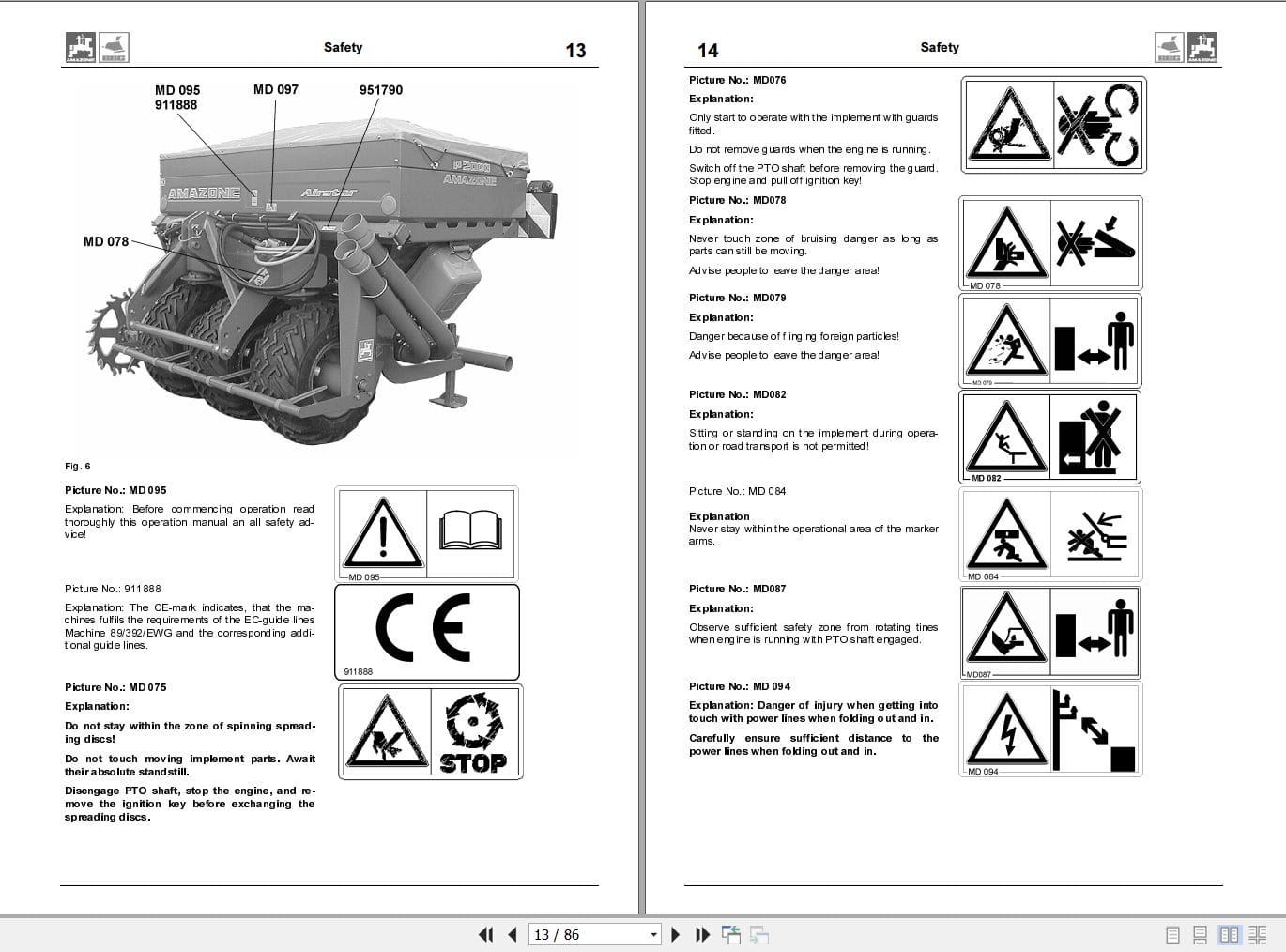Click the MD 094 power lines pictogram
This screenshot has height=952, width=1286.
coord(1050,729)
